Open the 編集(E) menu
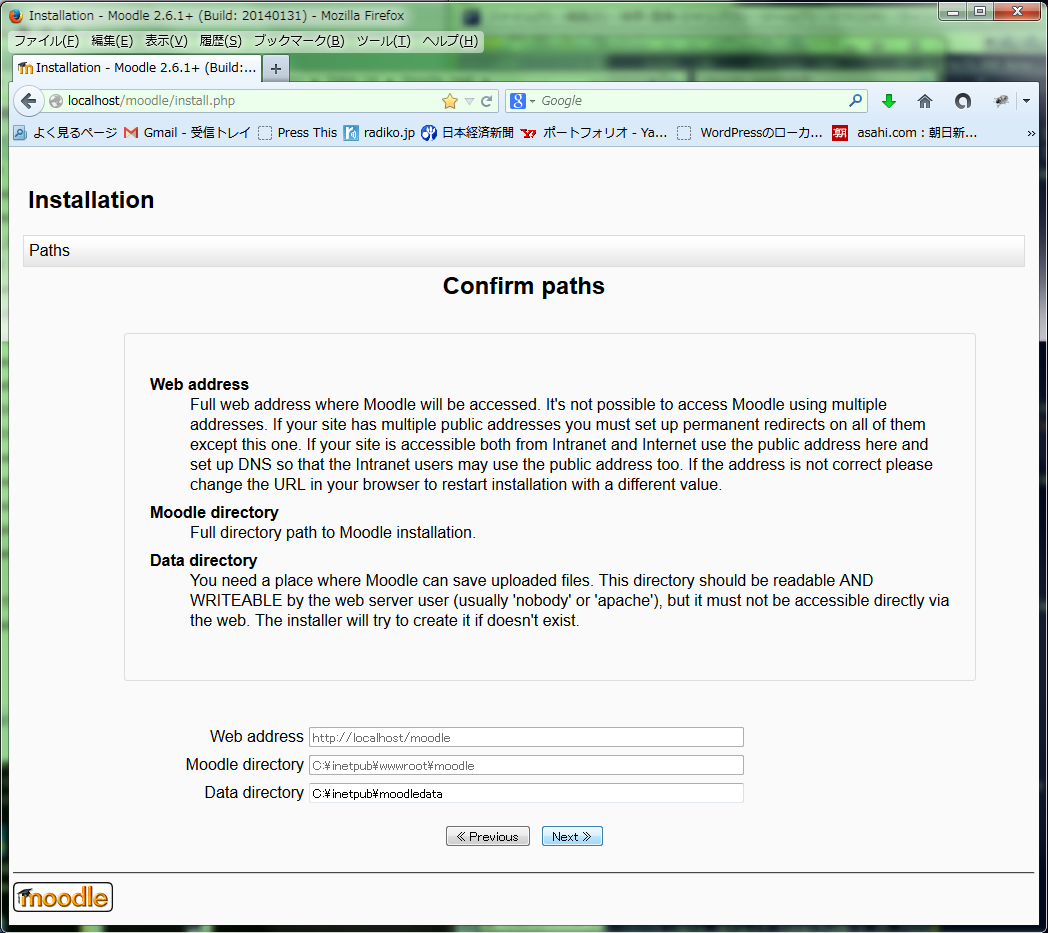 point(112,41)
